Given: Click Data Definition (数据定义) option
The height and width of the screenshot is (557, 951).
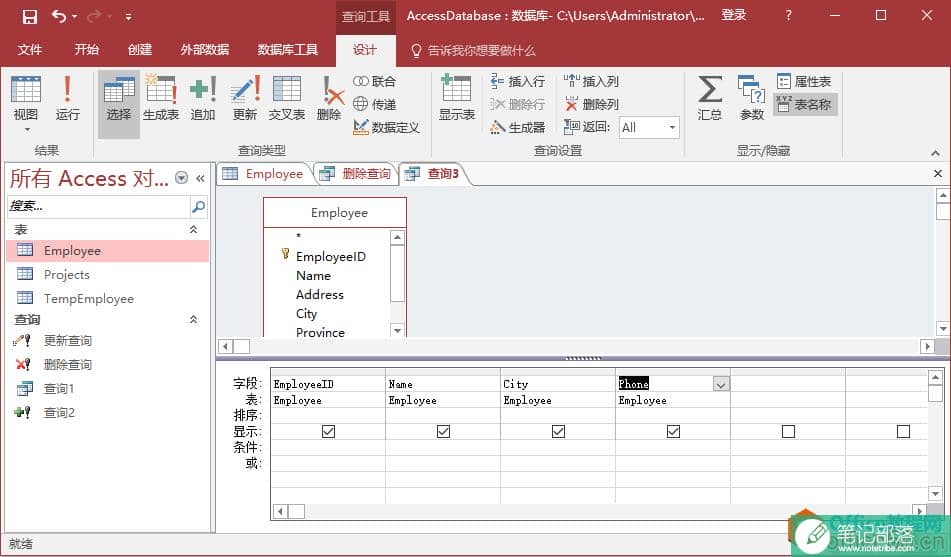Looking at the screenshot, I should [386, 127].
